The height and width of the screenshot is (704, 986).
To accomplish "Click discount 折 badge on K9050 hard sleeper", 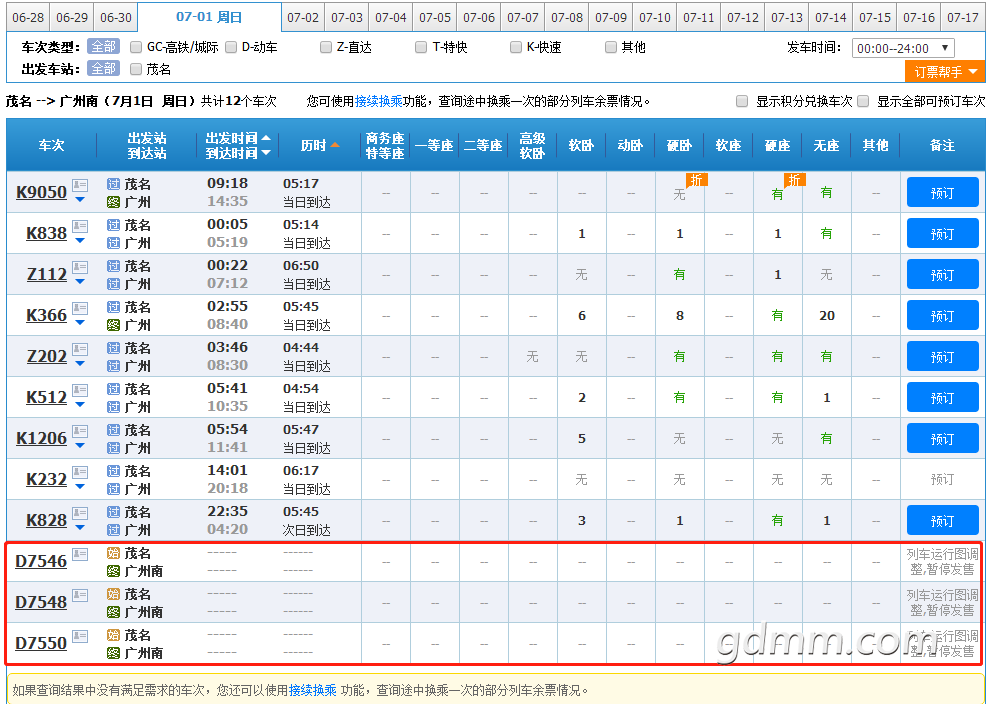I will pos(697,180).
